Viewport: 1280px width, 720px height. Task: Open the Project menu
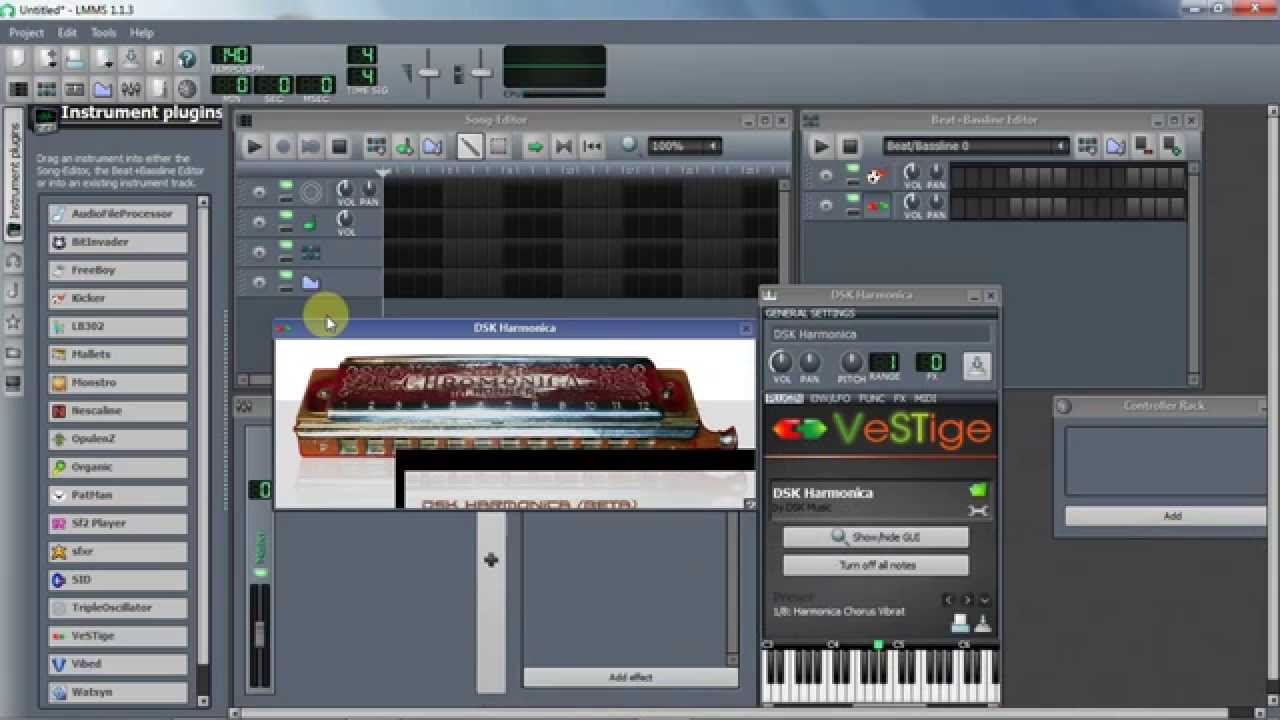[x=27, y=33]
